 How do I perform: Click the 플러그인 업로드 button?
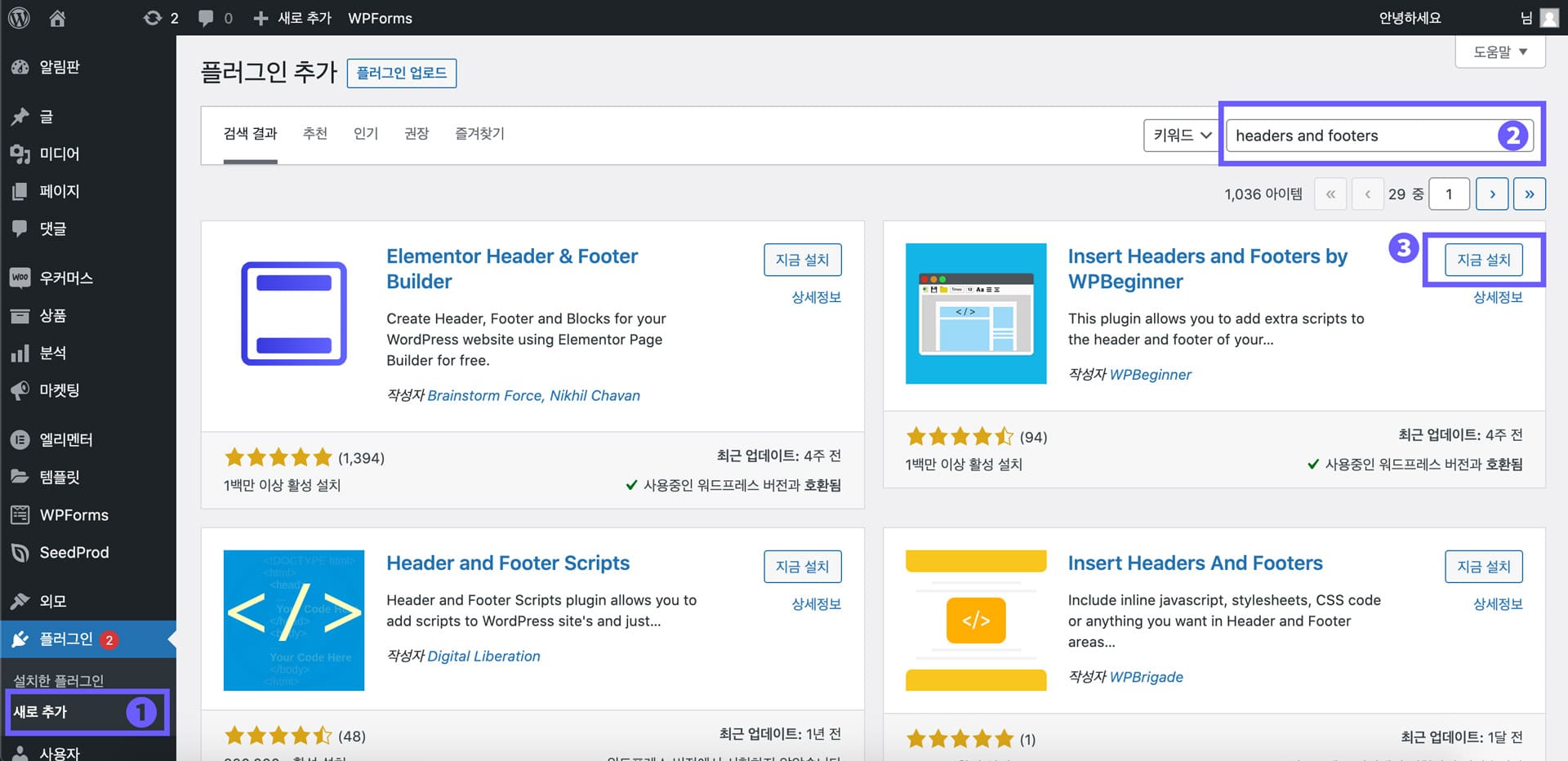[x=402, y=73]
